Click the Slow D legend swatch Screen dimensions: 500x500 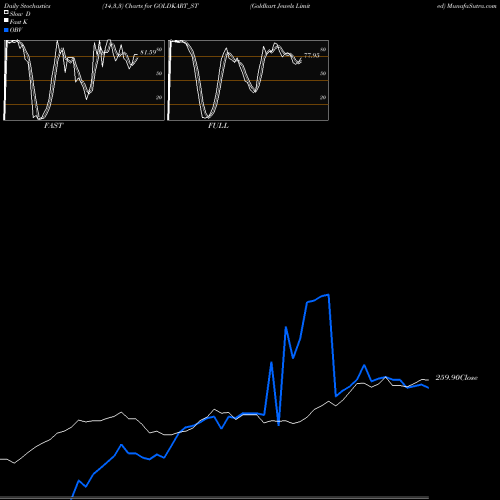[x=6, y=13]
